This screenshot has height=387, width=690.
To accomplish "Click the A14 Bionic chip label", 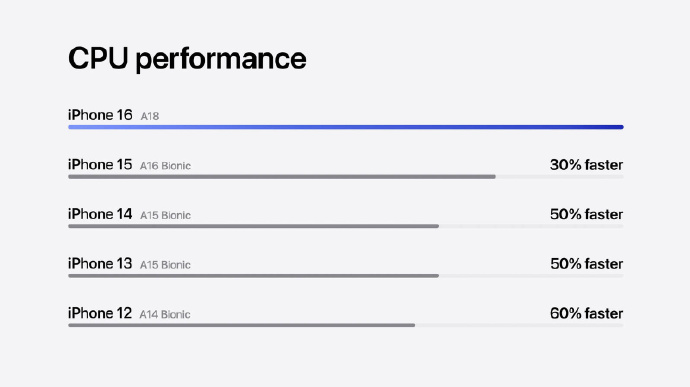I will coord(165,315).
